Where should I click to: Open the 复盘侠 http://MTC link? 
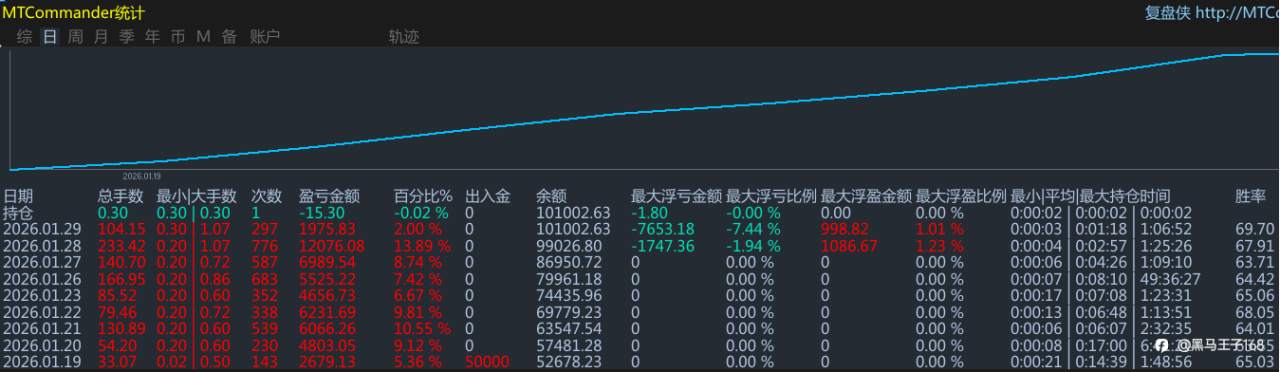tap(1212, 13)
